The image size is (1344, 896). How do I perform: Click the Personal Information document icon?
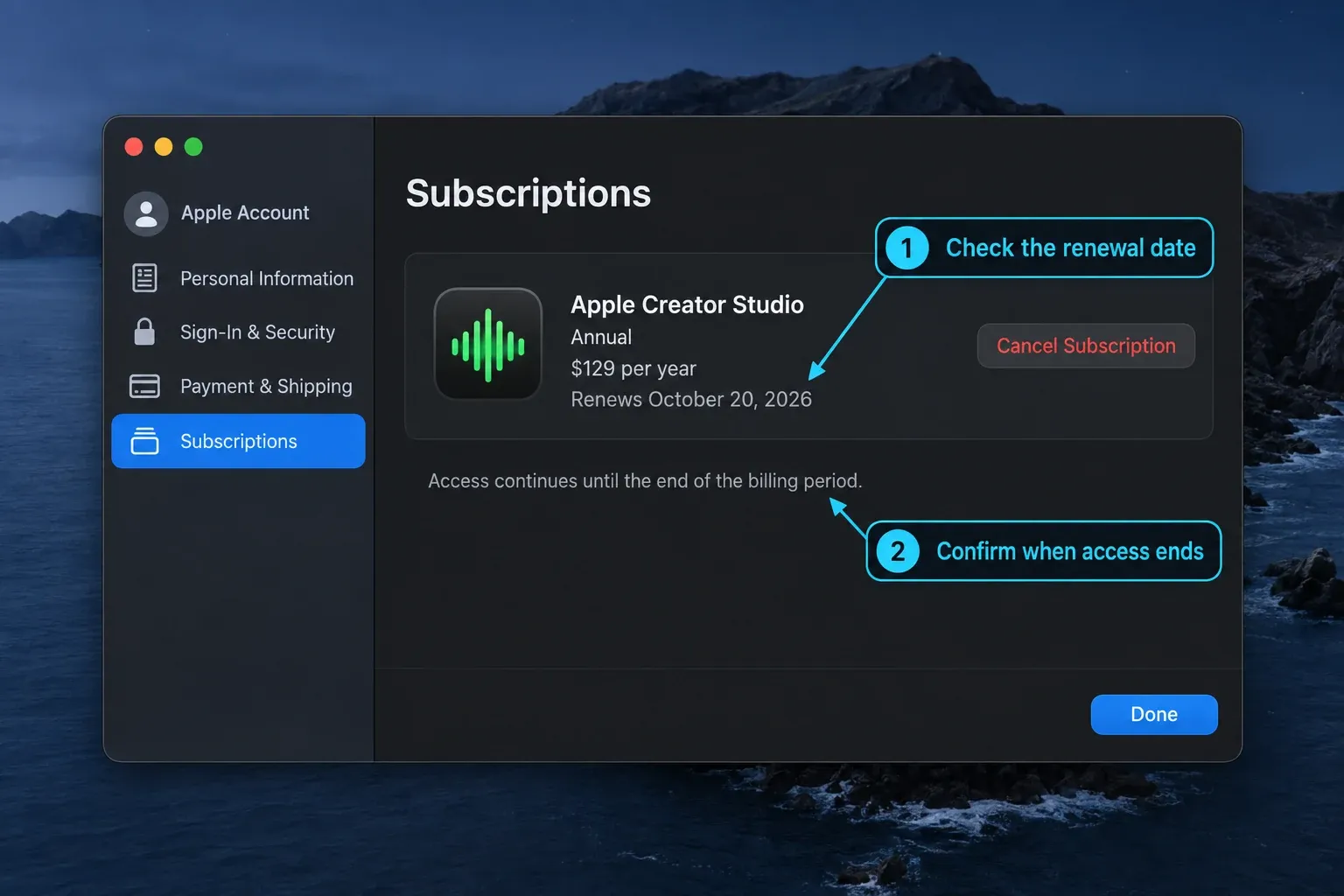click(144, 278)
